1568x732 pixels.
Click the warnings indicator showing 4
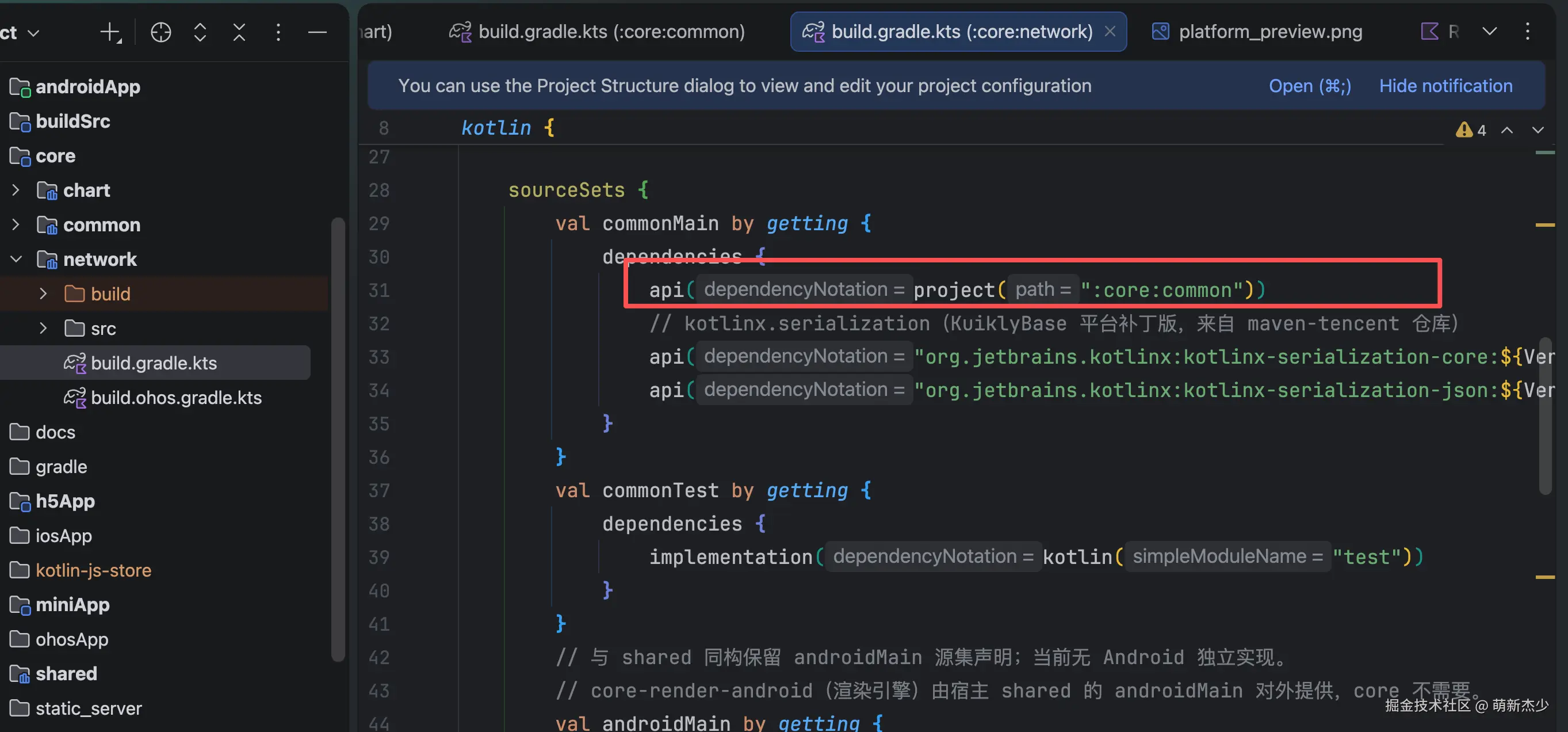tap(1471, 130)
